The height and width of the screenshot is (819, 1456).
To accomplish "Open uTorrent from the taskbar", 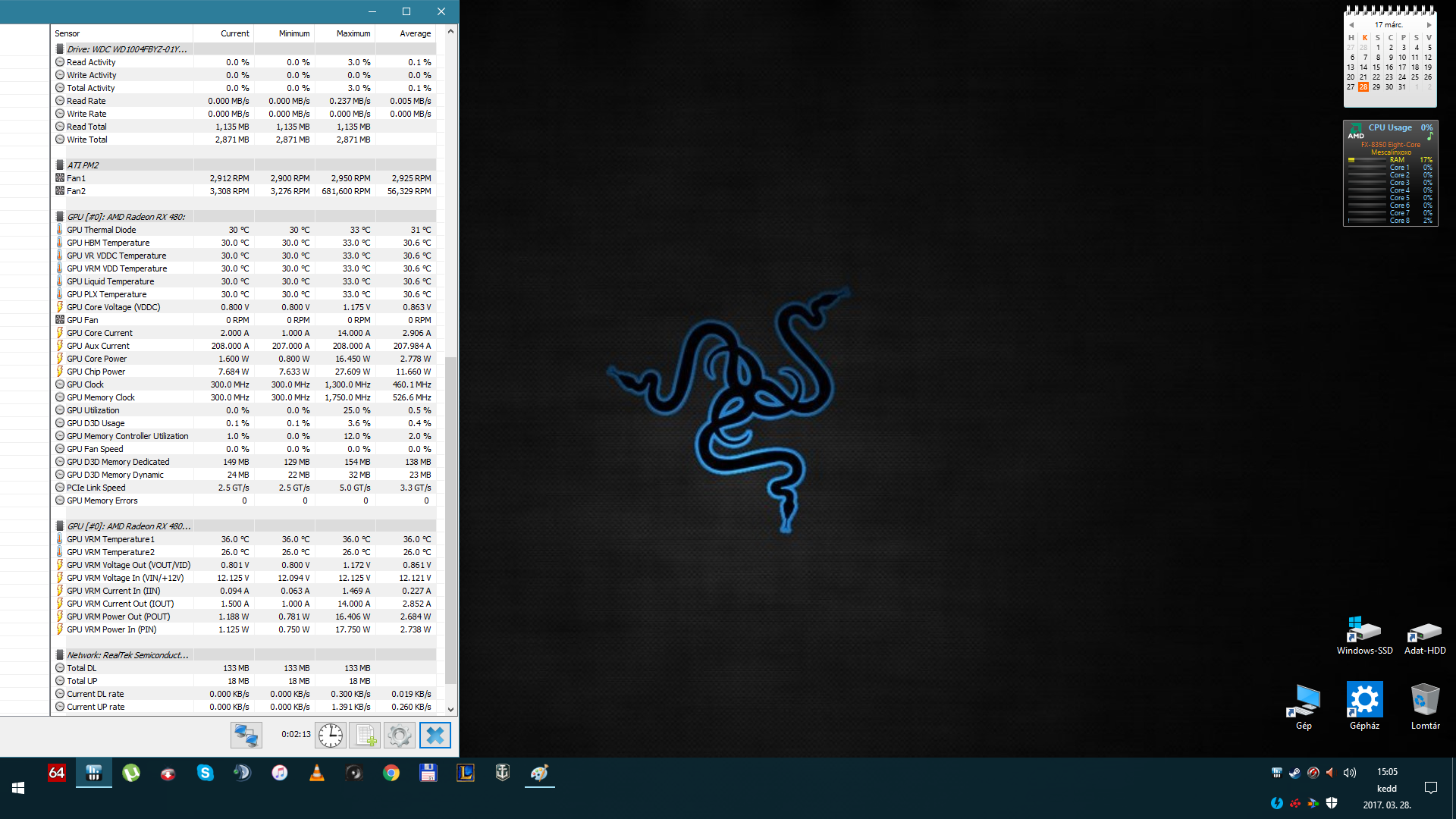I will 131,773.
